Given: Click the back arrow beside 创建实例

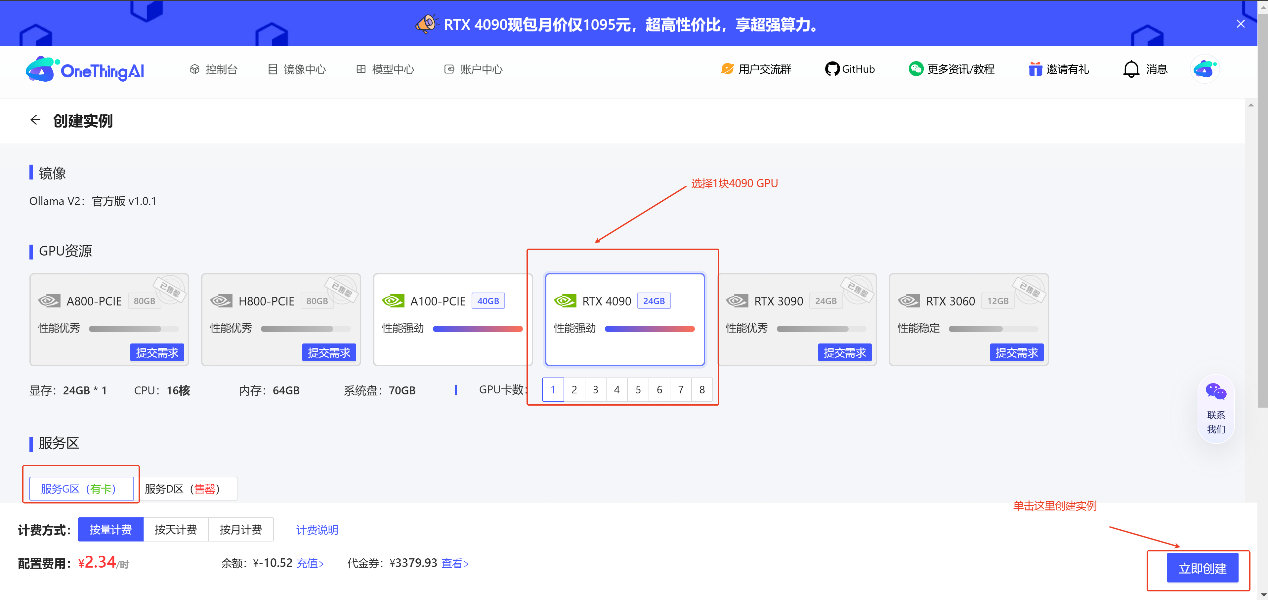Looking at the screenshot, I should coord(35,120).
